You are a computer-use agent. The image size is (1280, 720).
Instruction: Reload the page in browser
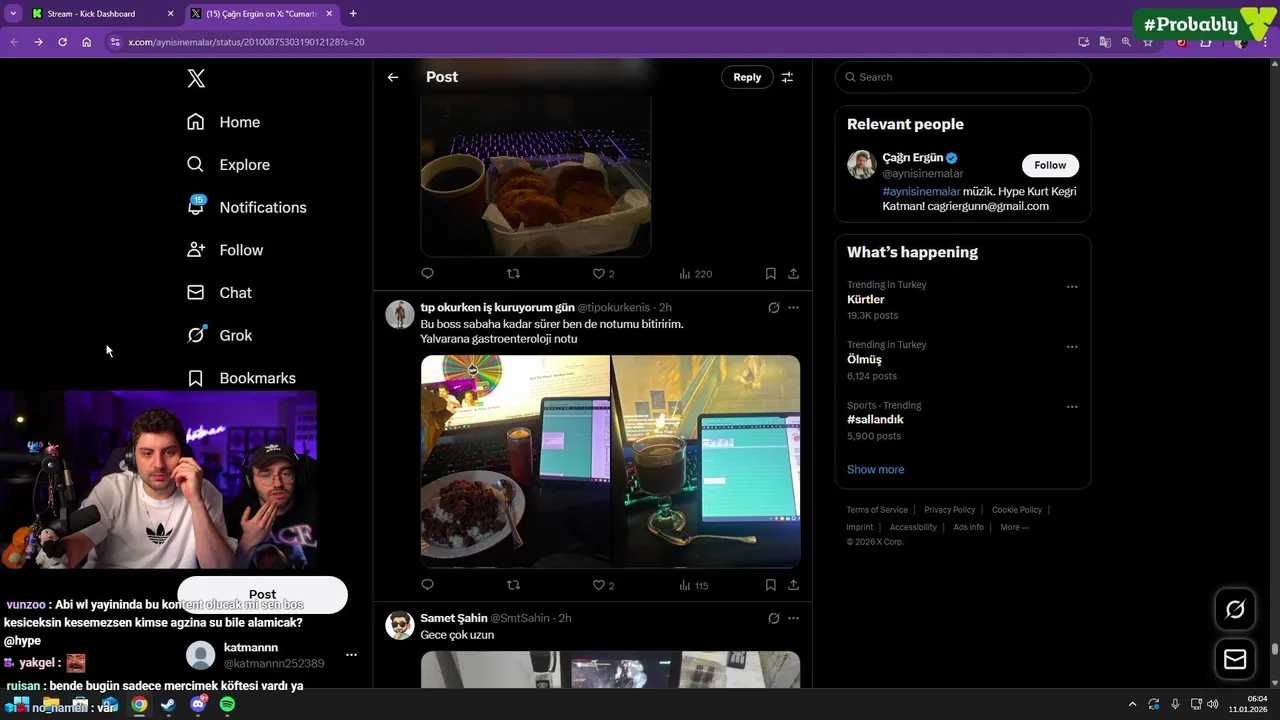point(62,42)
